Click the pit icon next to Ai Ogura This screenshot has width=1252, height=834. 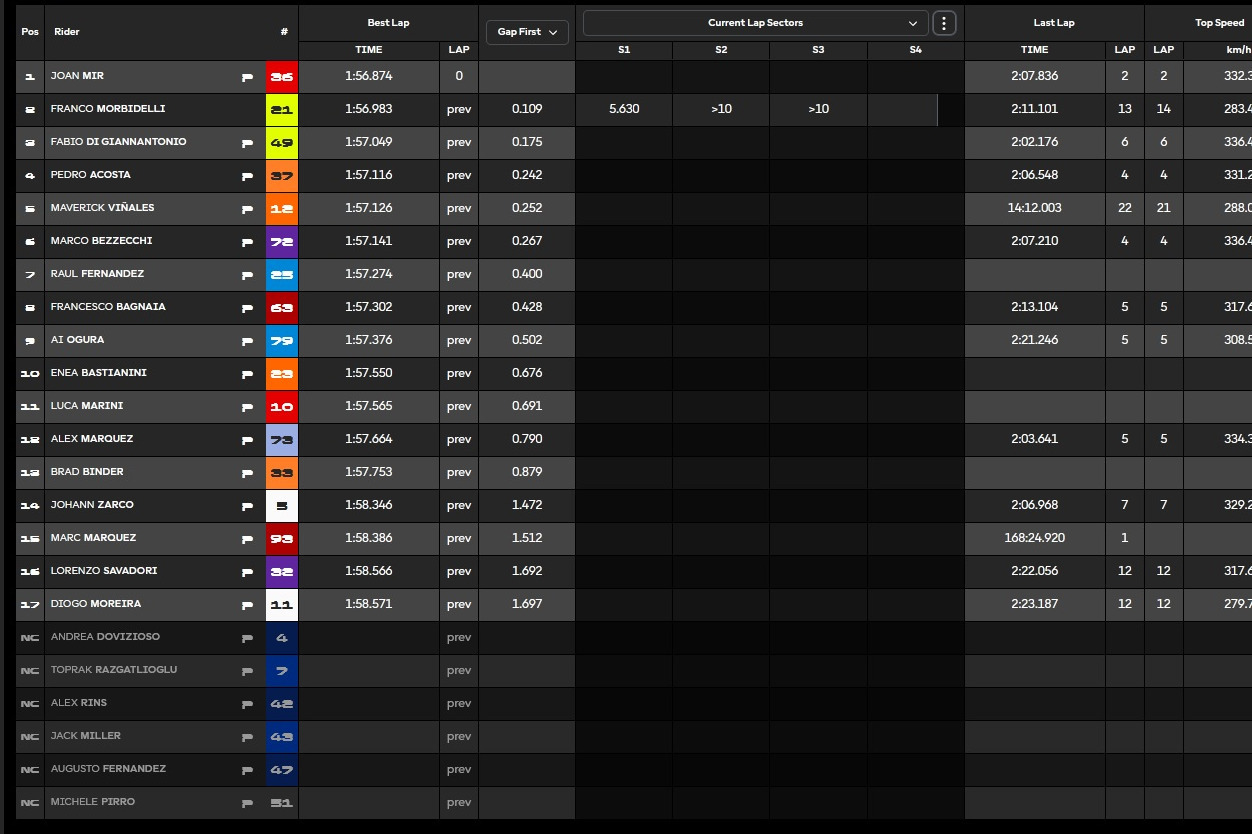(x=247, y=340)
